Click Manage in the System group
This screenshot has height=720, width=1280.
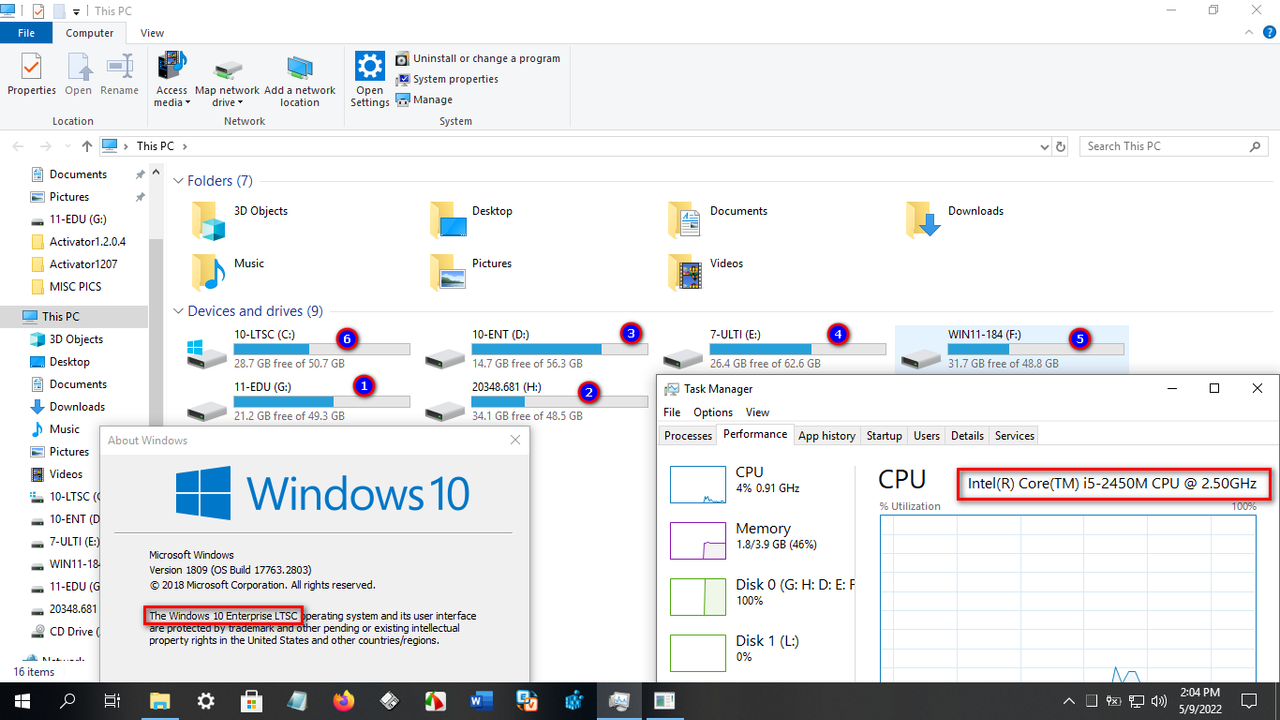425,100
